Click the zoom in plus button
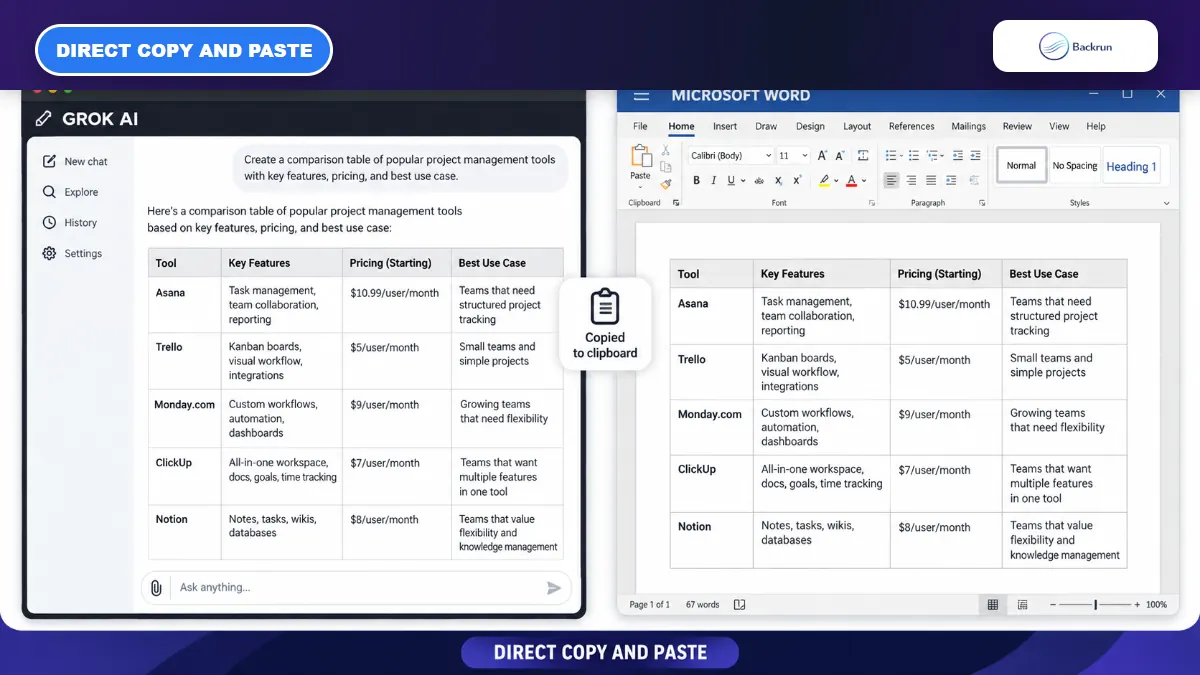This screenshot has height=675, width=1200. (x=1137, y=605)
